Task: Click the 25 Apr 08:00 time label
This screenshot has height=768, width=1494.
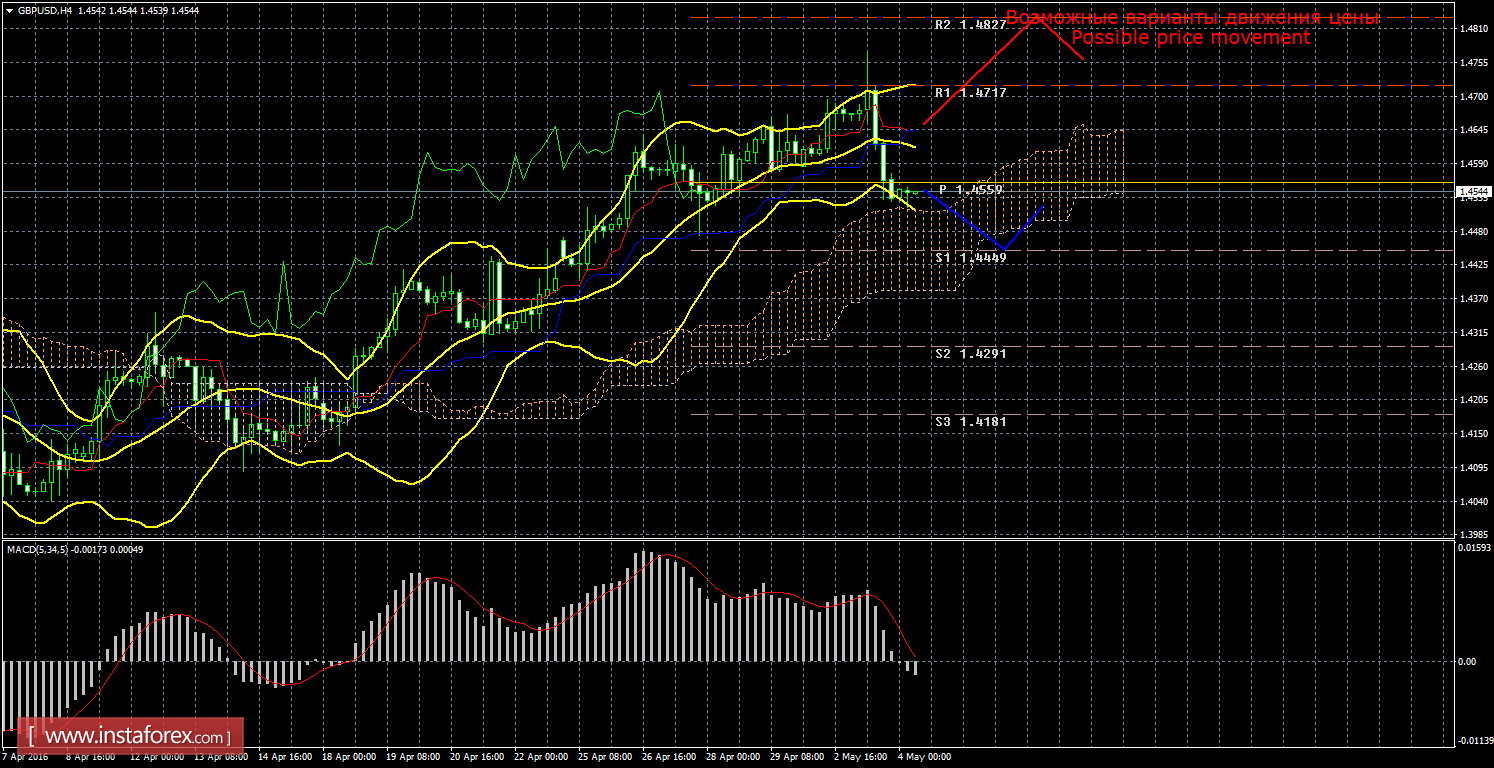Action: (604, 757)
